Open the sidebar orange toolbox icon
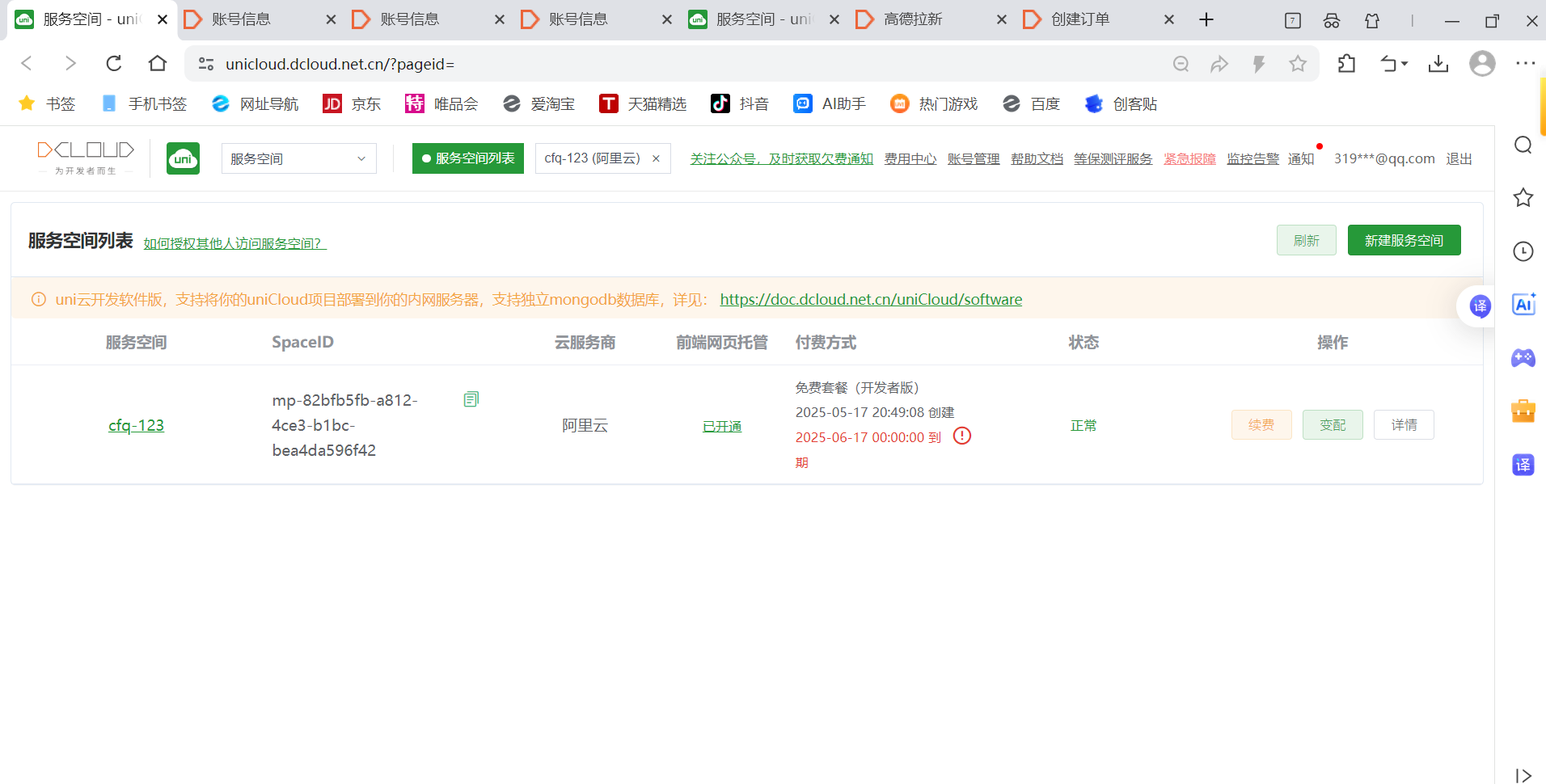Viewport: 1546px width, 784px height. 1523,411
